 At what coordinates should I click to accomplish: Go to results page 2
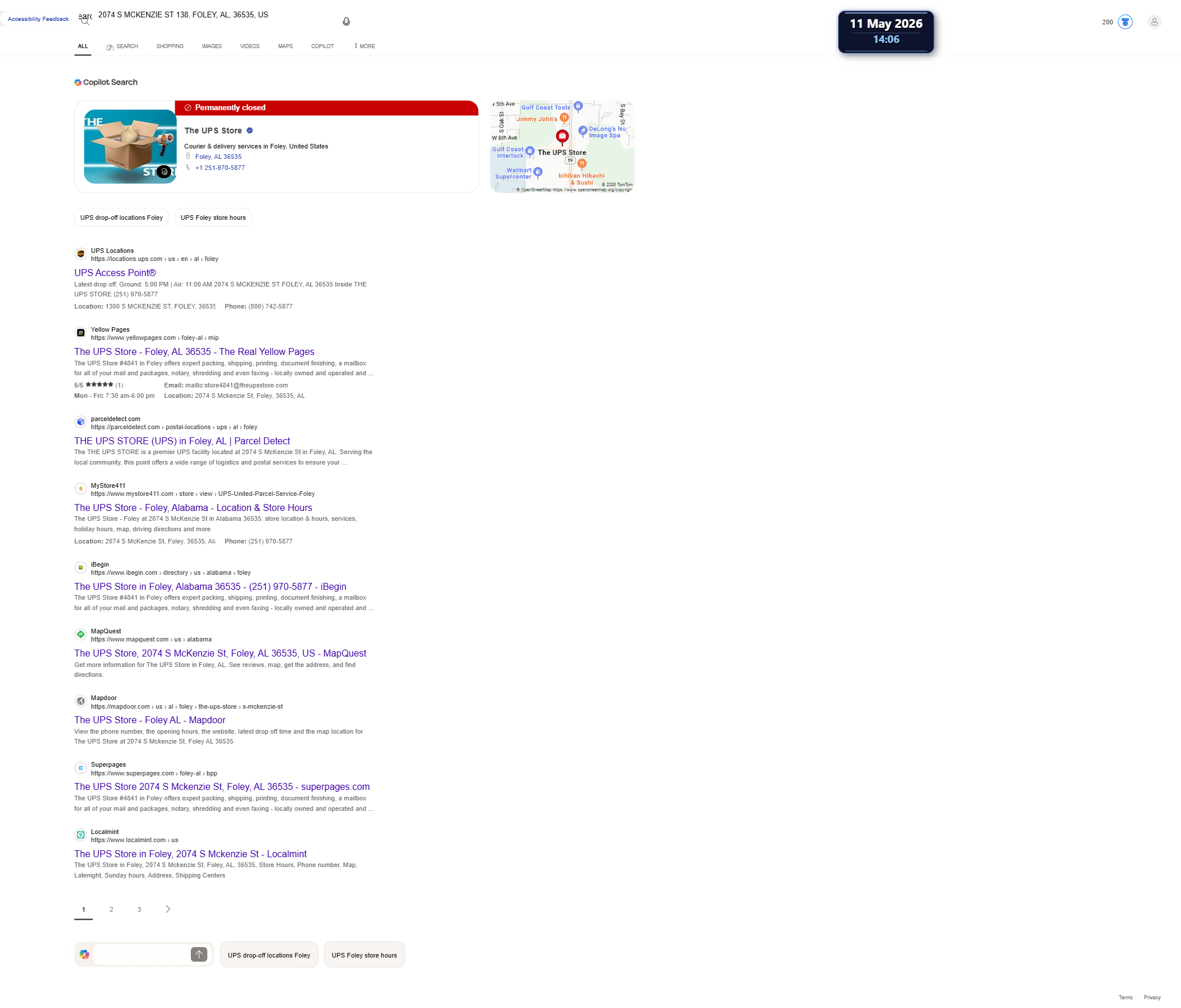click(111, 909)
